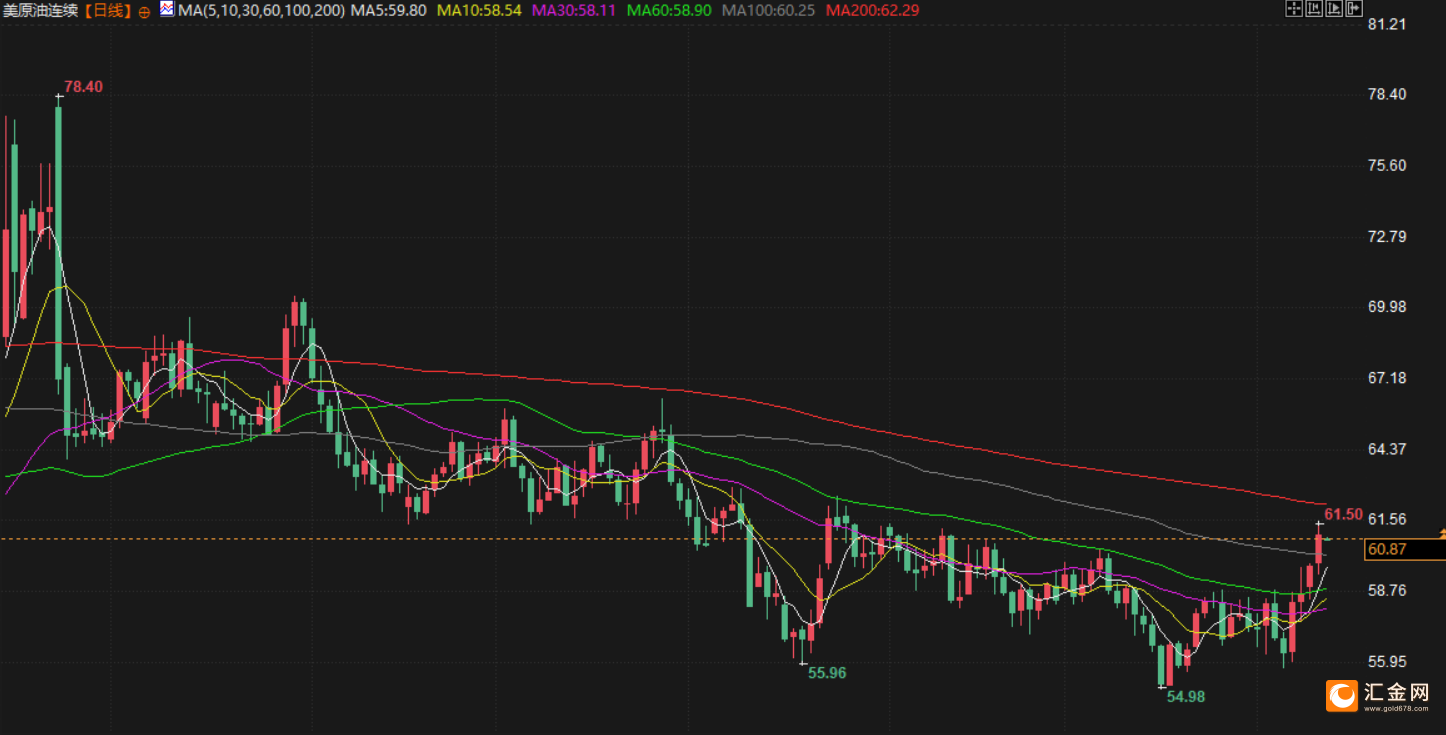Click the MA5:59.80 readout

pos(388,11)
